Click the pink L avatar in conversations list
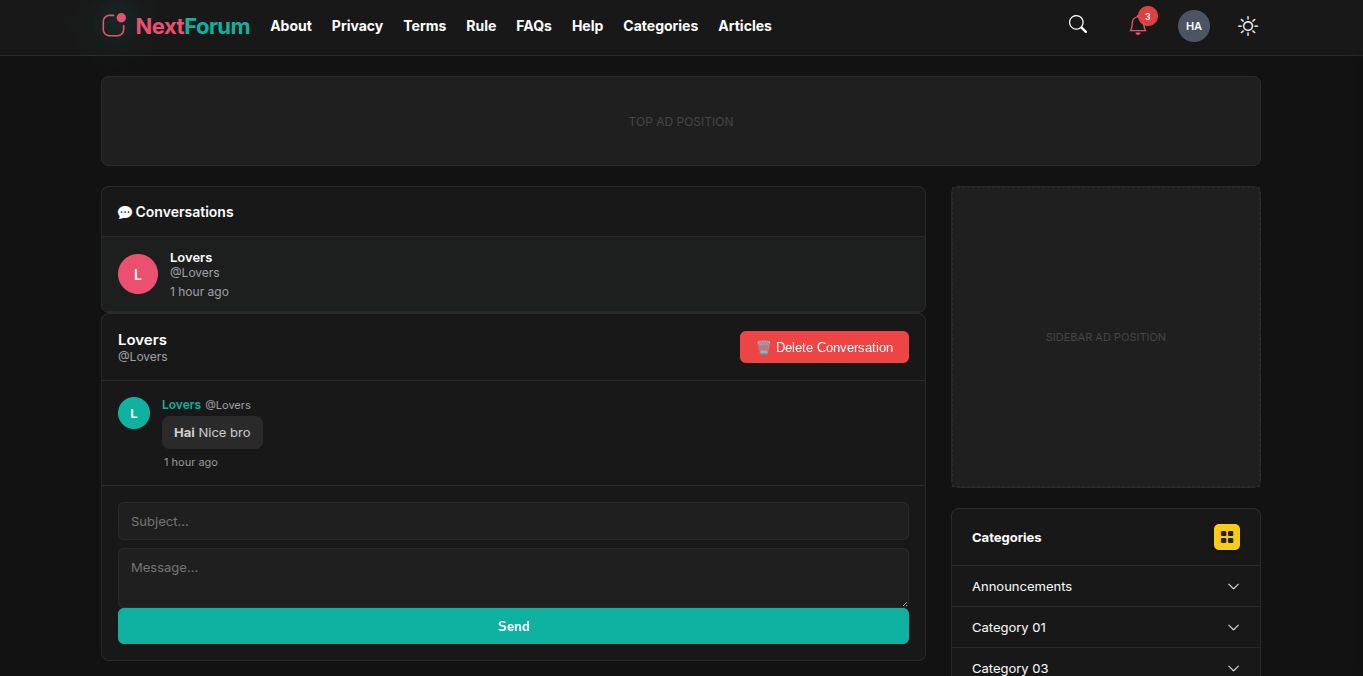1363x676 pixels. pos(138,274)
